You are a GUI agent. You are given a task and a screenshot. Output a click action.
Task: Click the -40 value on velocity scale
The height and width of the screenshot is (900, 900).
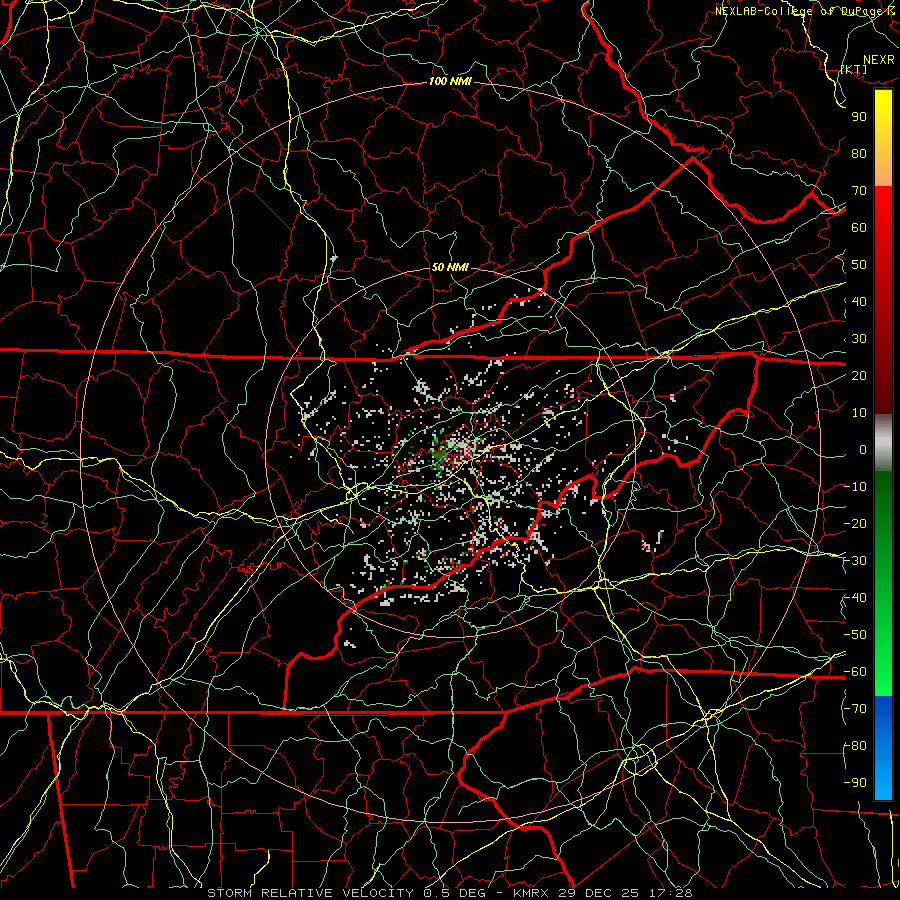coord(855,598)
